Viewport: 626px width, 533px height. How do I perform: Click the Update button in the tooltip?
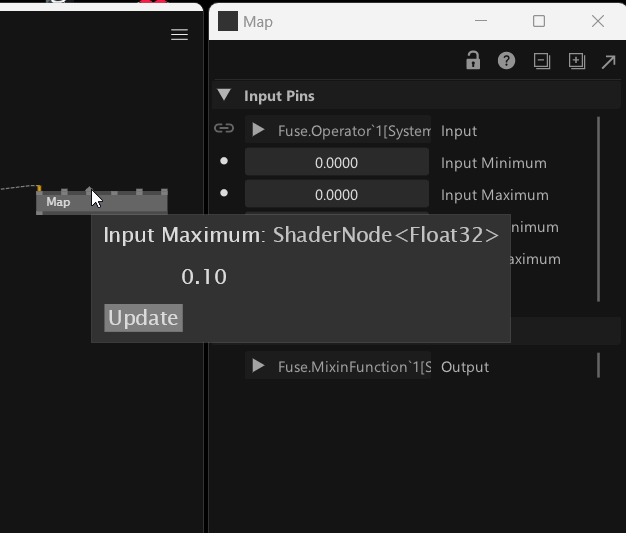click(143, 318)
